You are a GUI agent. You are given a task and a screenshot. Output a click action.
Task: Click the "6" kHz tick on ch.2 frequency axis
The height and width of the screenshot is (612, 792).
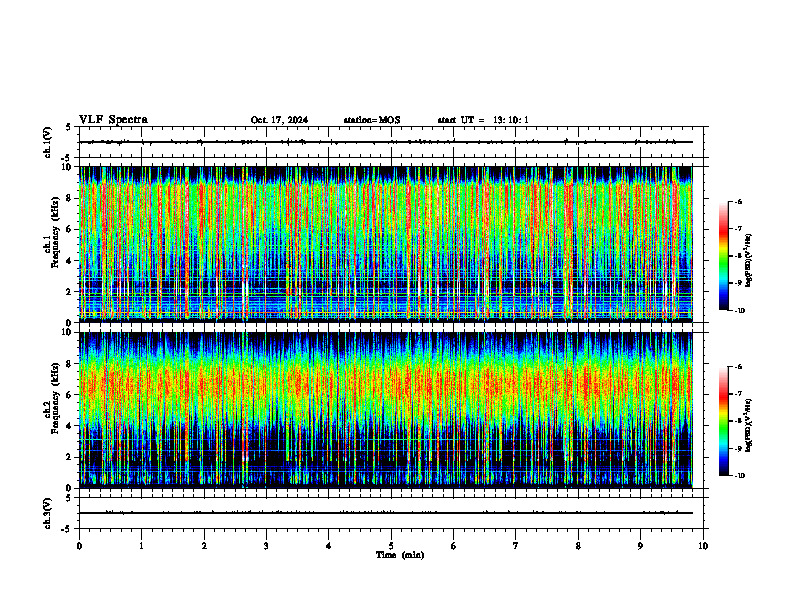click(69, 395)
